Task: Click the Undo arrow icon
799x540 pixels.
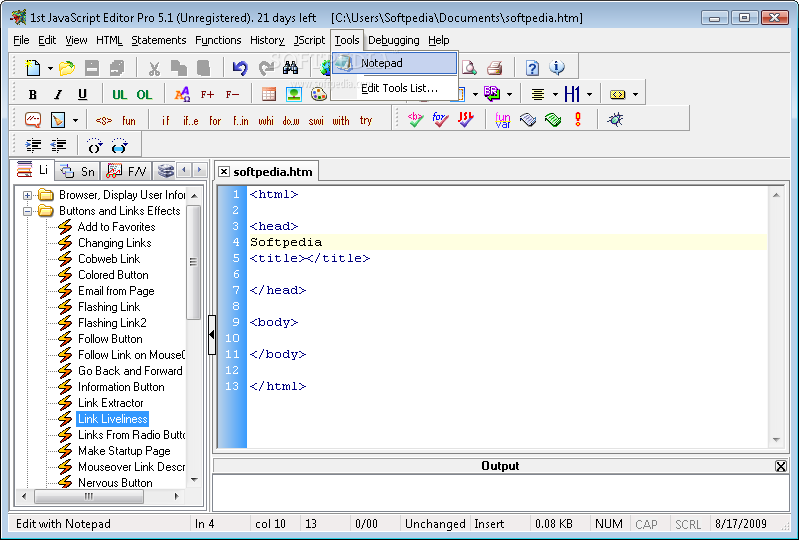Action: pos(240,67)
